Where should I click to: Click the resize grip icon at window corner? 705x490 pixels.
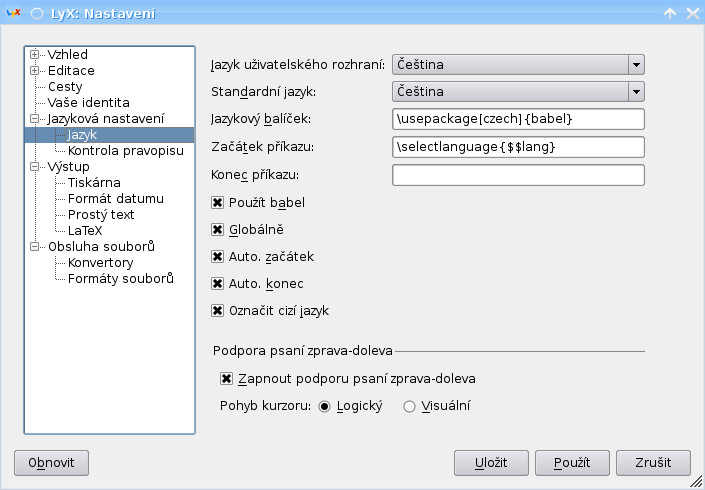[x=696, y=482]
